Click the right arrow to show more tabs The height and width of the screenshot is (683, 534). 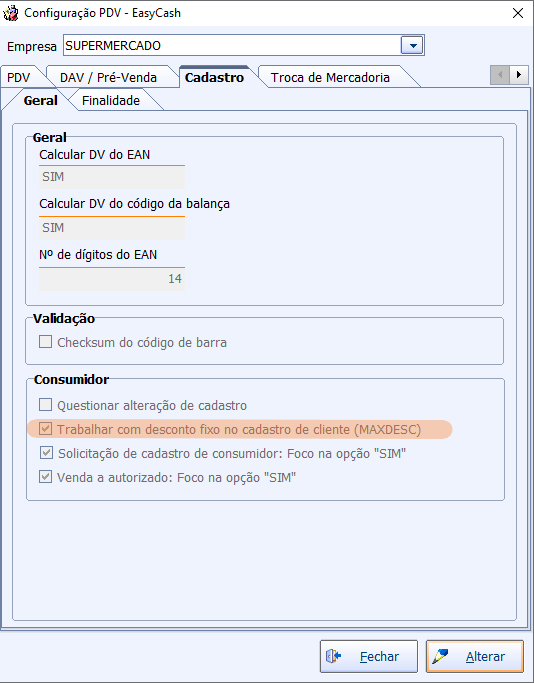pos(519,75)
